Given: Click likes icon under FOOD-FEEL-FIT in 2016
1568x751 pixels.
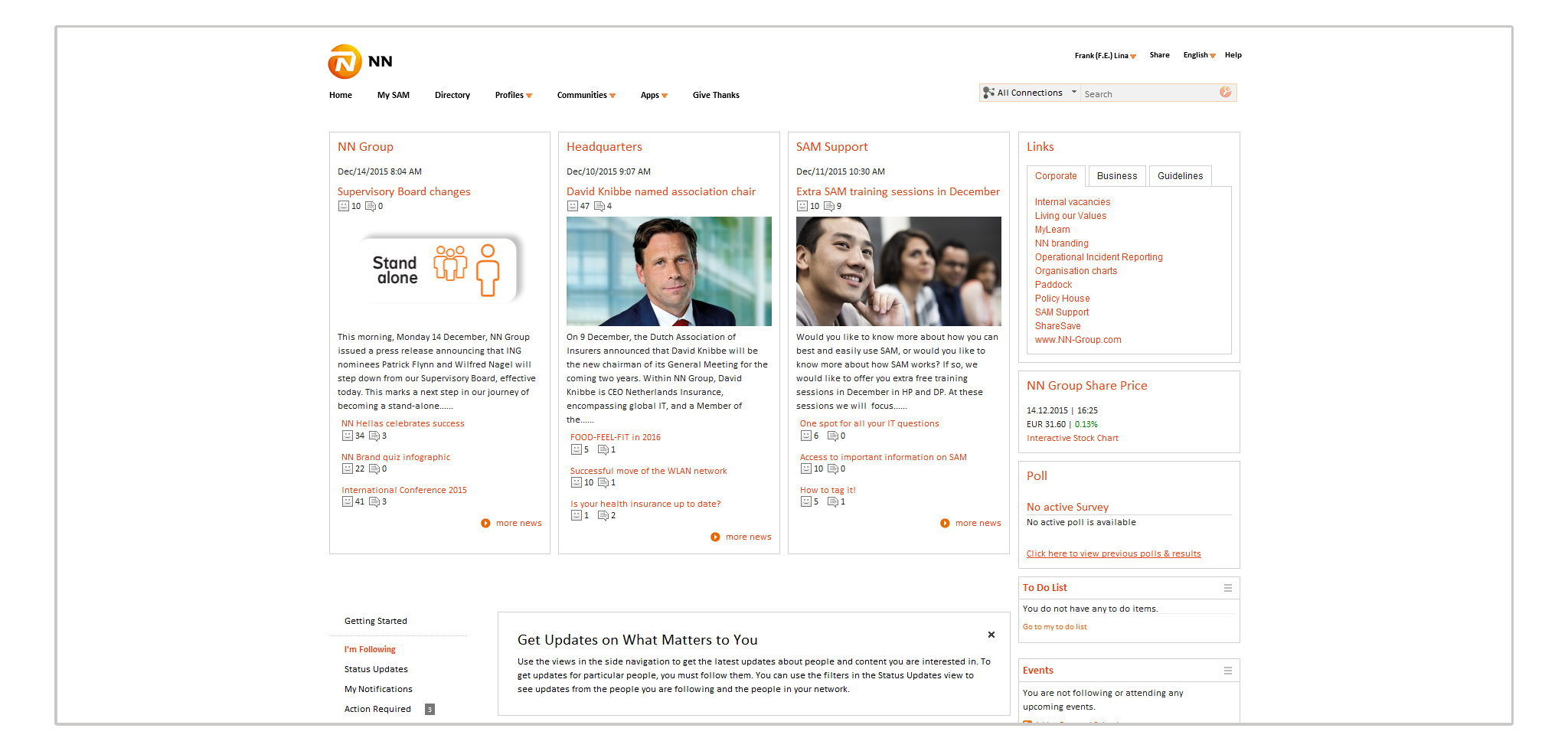Looking at the screenshot, I should click(577, 449).
